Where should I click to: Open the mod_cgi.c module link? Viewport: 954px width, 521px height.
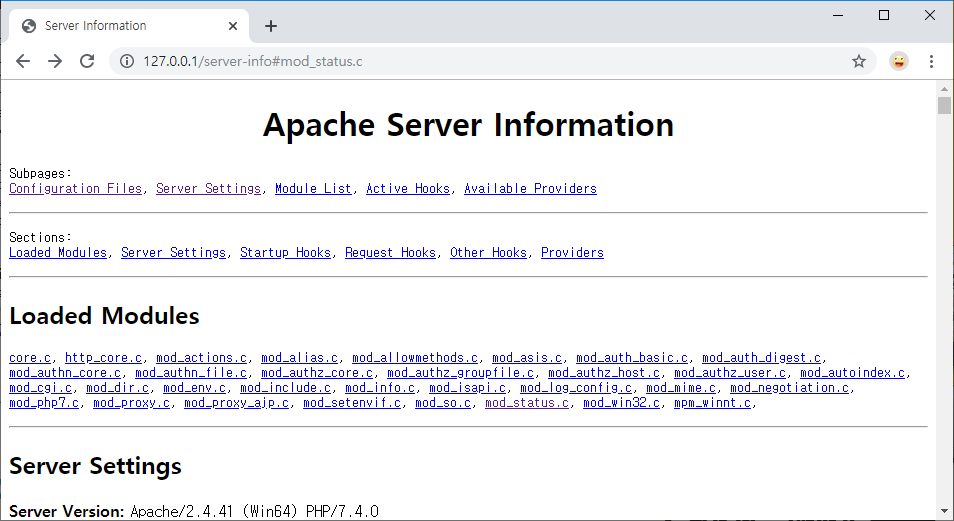(41, 388)
